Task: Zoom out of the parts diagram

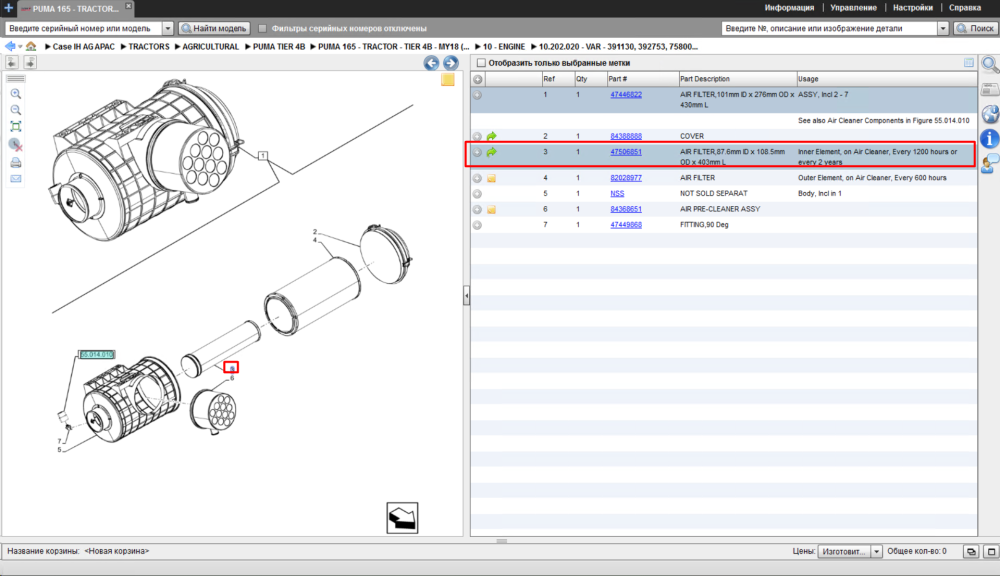Action: 16,110
